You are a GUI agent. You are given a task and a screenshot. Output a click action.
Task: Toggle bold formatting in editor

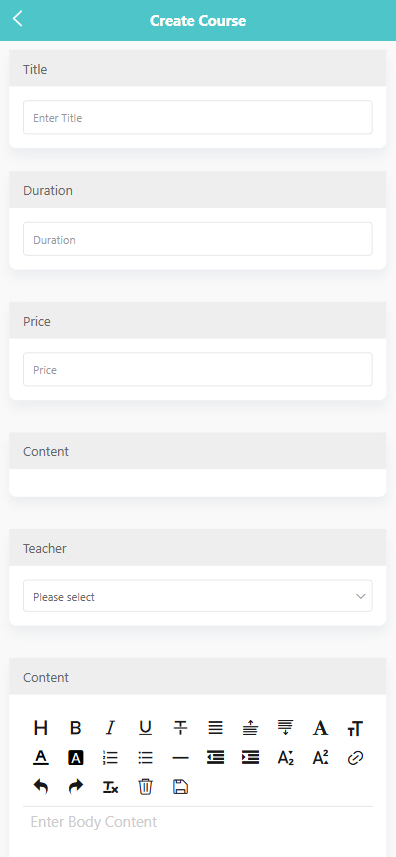coord(75,728)
